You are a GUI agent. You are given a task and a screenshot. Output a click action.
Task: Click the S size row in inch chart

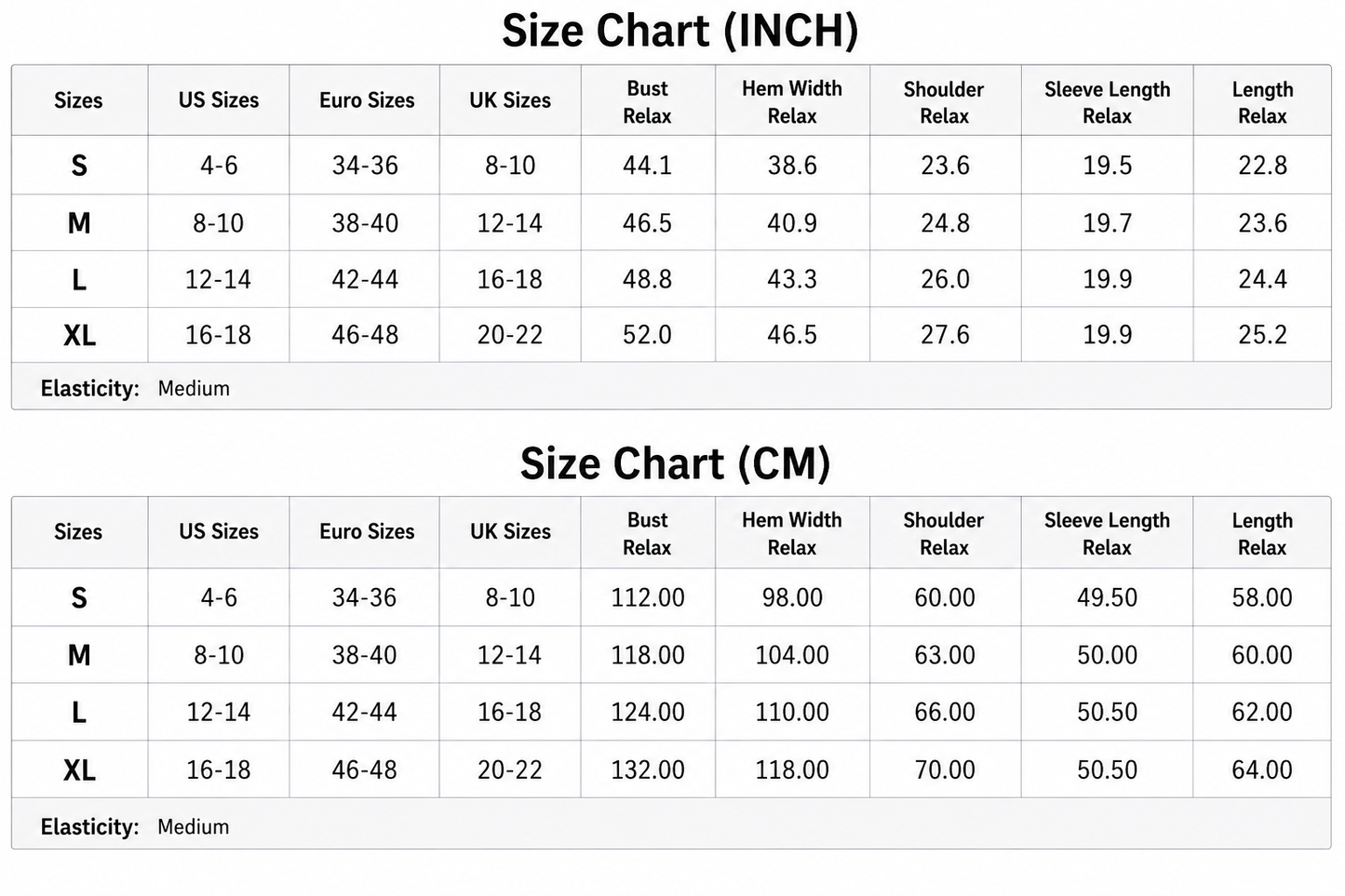point(671,166)
